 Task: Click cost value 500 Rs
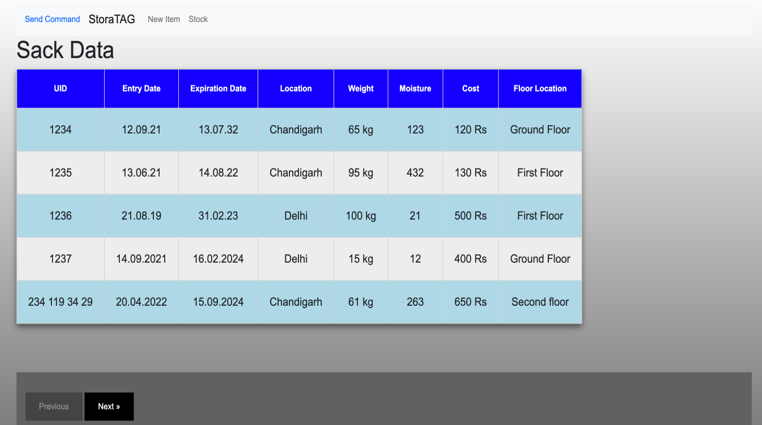tap(470, 216)
